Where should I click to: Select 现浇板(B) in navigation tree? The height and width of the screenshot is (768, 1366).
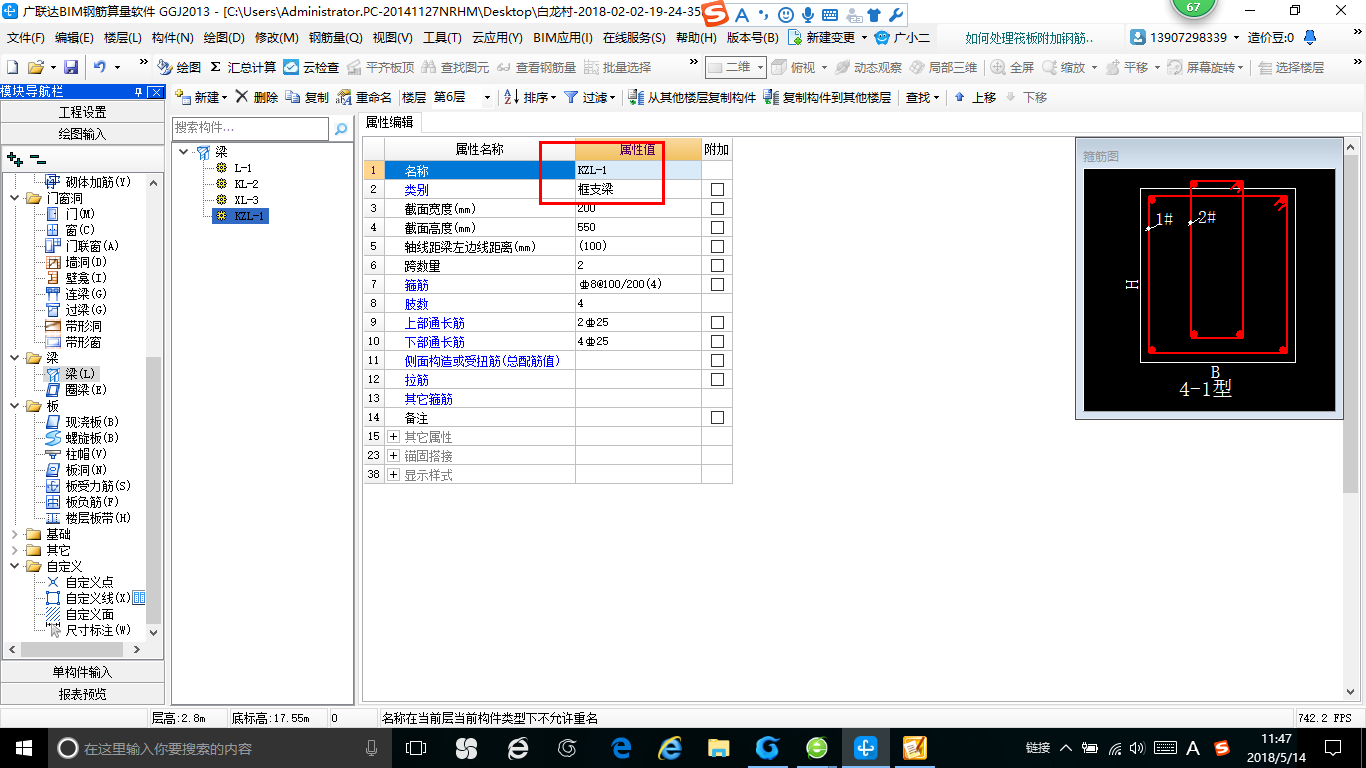pyautogui.click(x=92, y=422)
